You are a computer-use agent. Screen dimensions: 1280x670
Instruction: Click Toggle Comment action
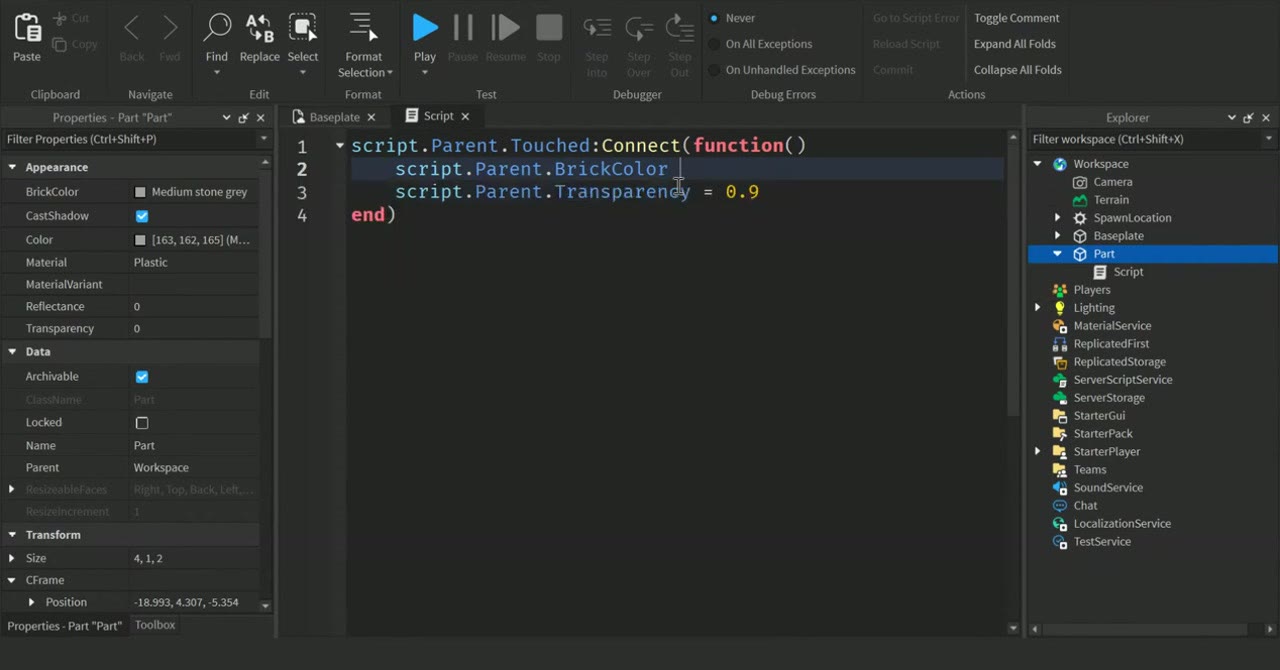[1017, 18]
